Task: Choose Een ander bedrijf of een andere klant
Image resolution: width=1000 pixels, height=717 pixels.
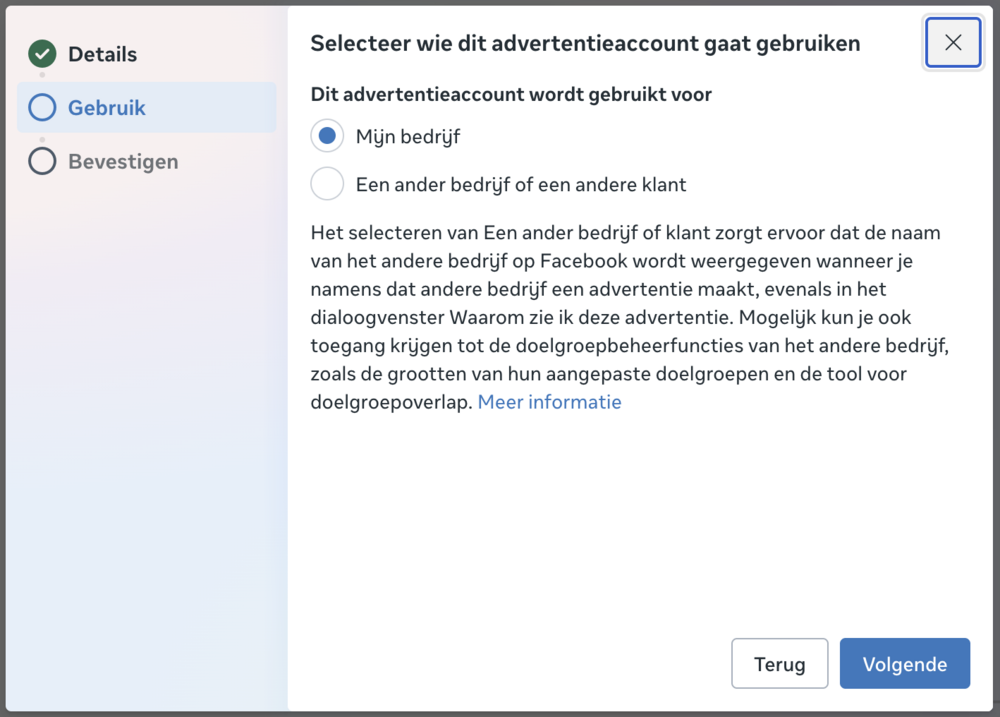Action: click(x=327, y=183)
